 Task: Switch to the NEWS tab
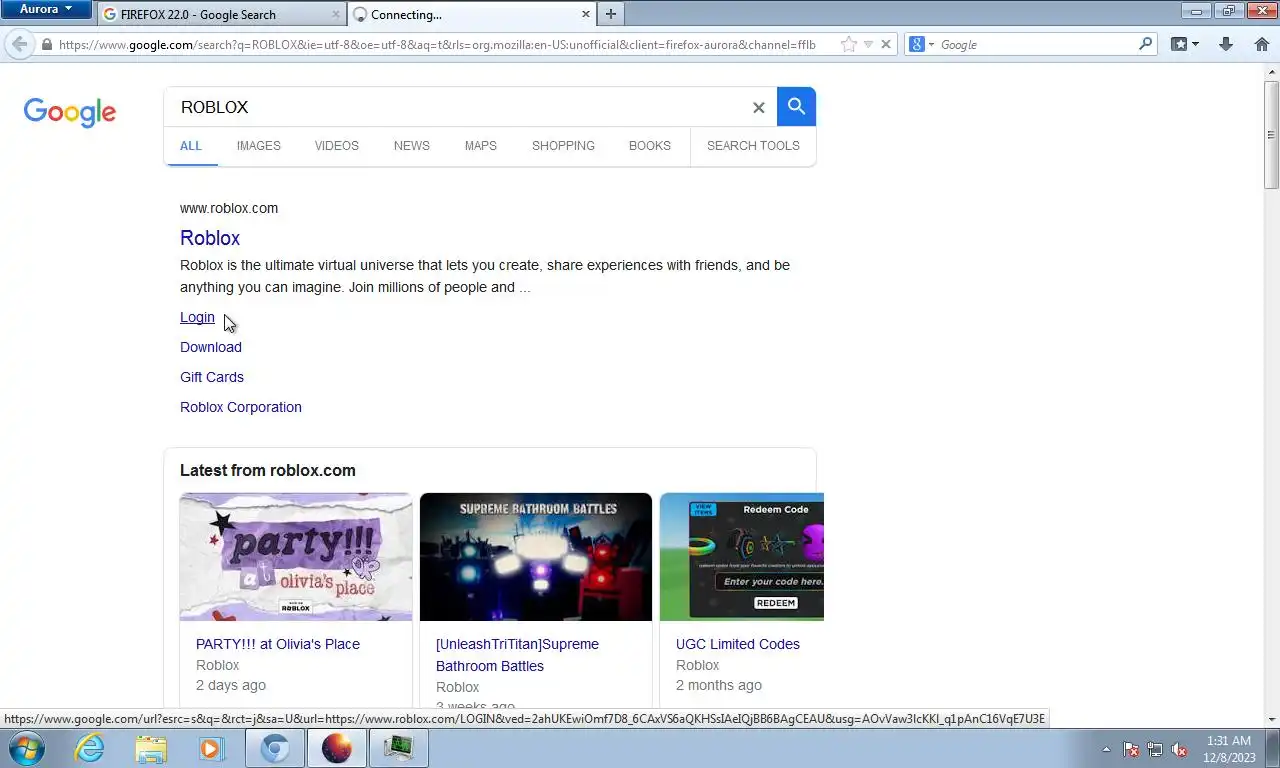(x=412, y=146)
